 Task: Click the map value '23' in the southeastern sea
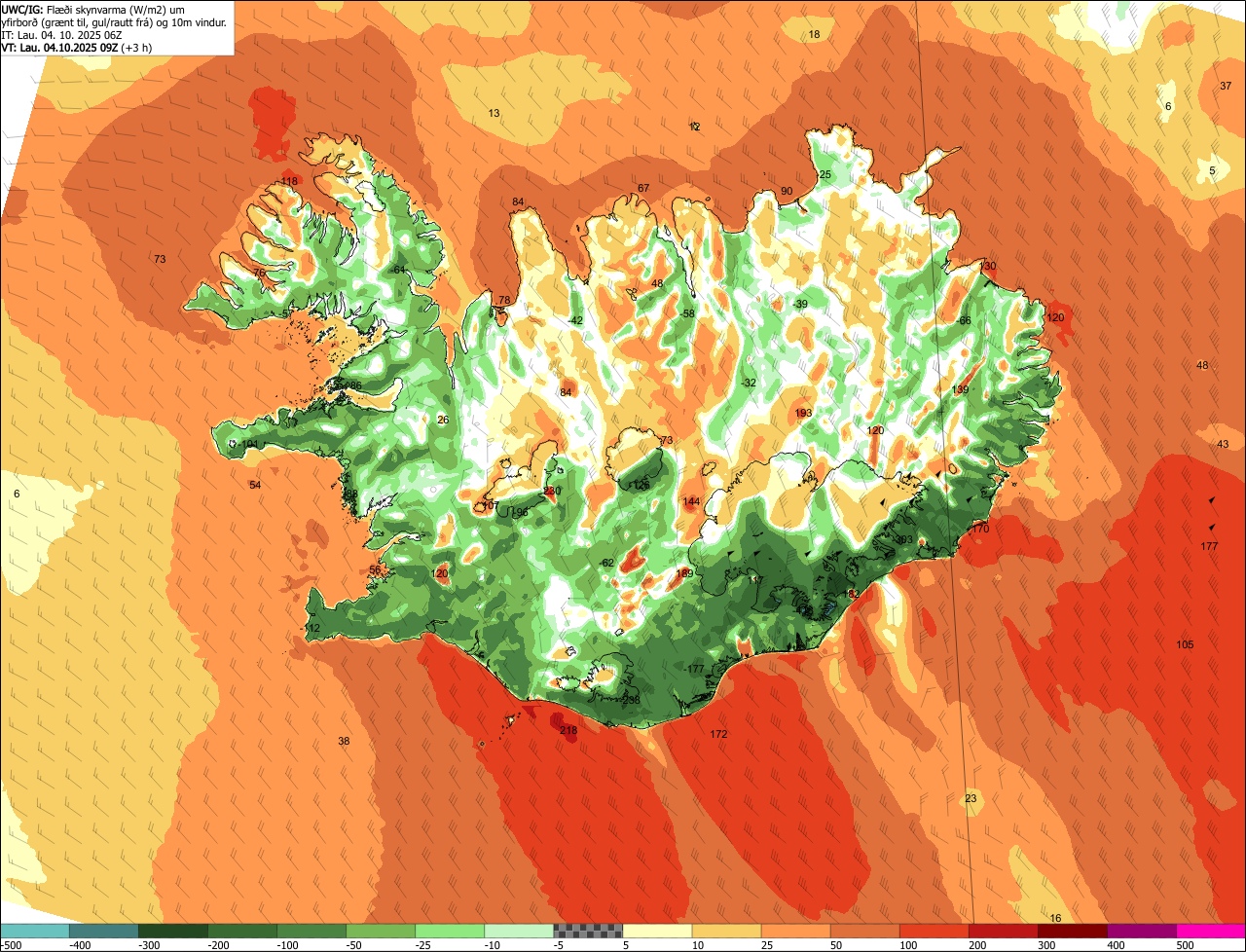click(x=971, y=798)
